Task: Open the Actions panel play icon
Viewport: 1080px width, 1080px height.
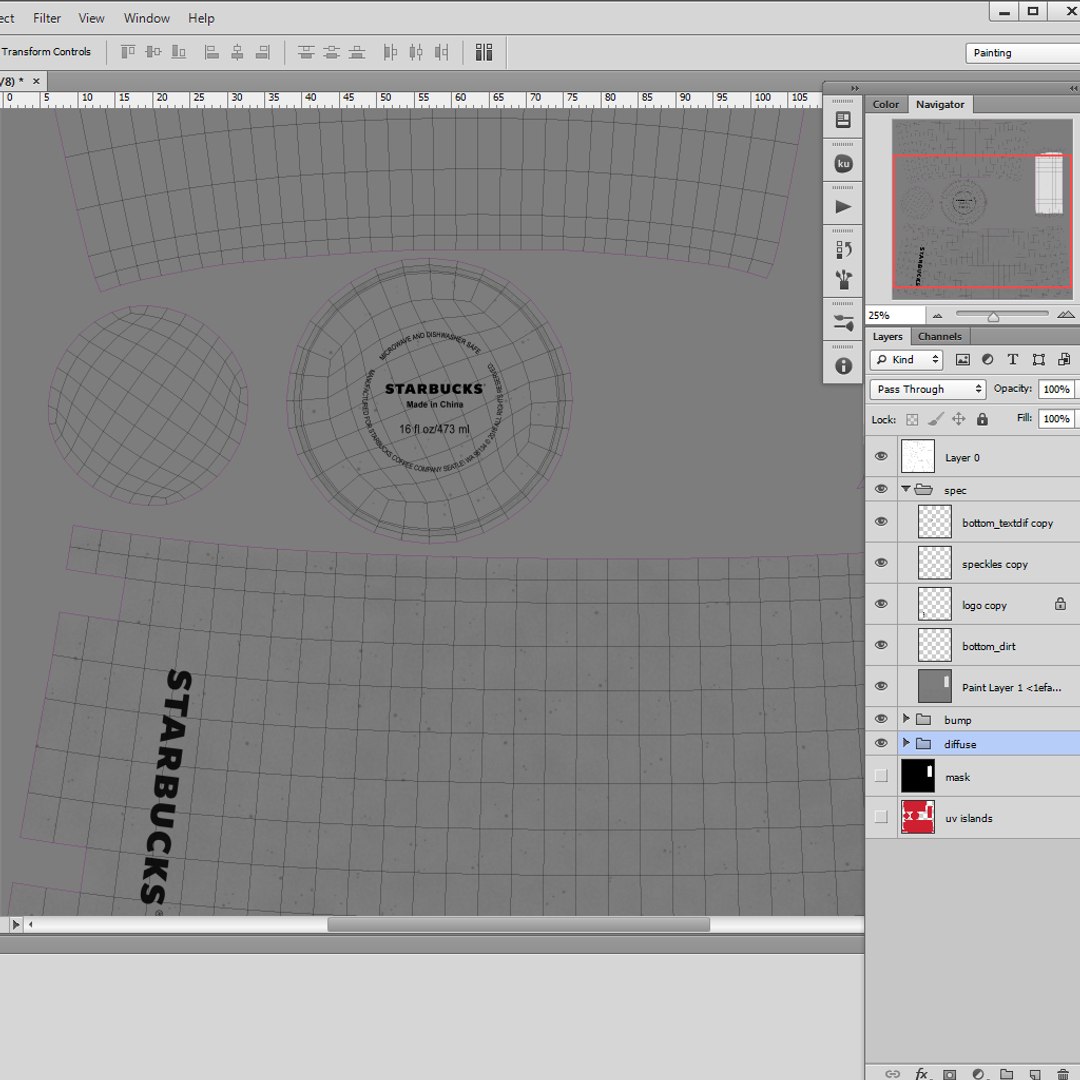Action: pos(843,207)
